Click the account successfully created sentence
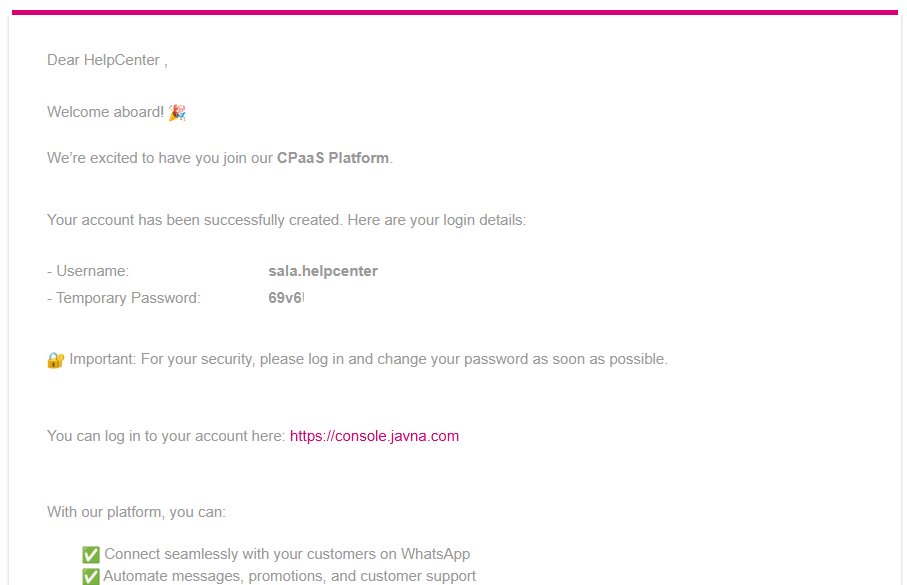This screenshot has width=907, height=585. click(286, 220)
